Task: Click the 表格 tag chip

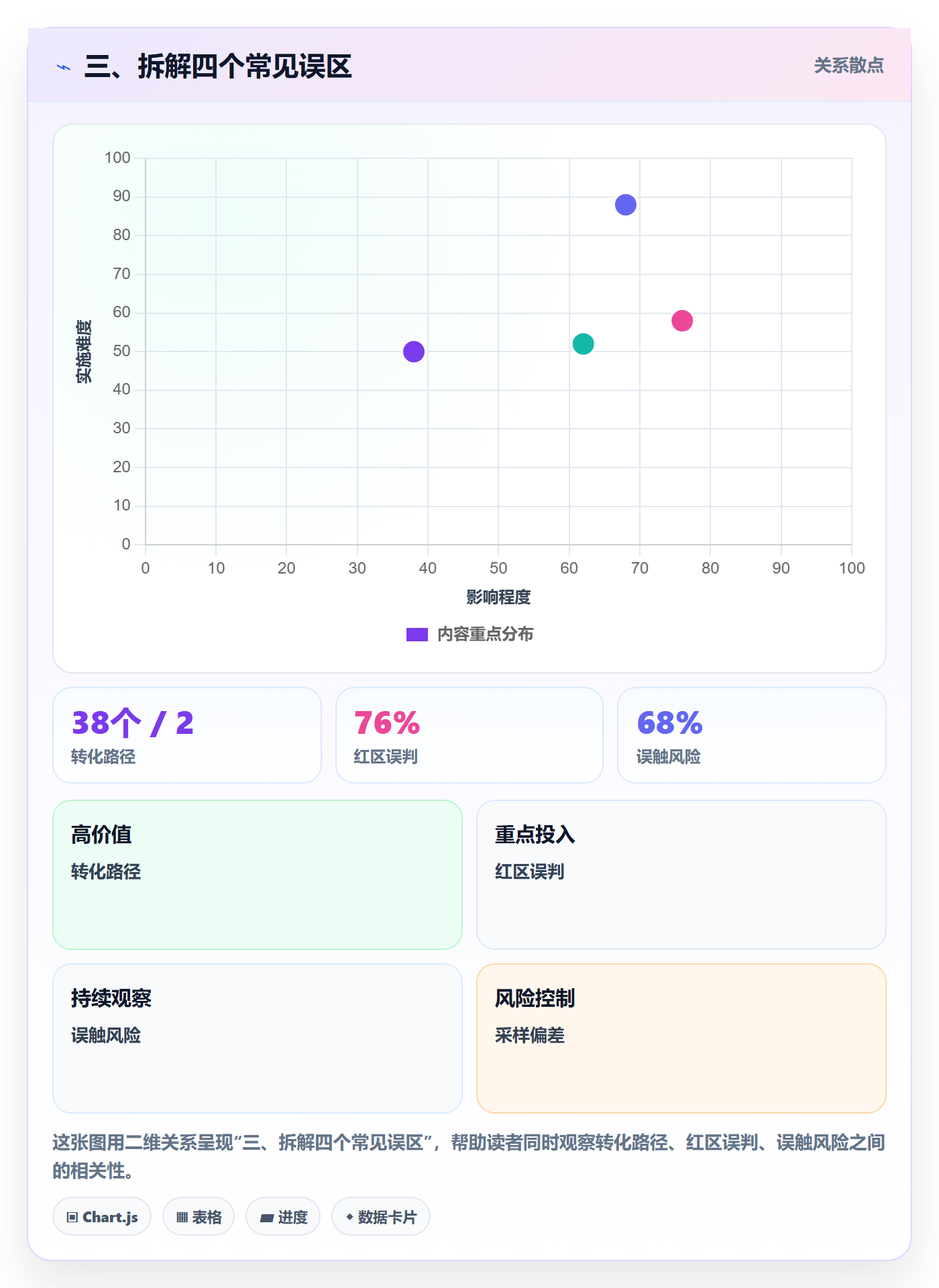Action: (199, 1217)
